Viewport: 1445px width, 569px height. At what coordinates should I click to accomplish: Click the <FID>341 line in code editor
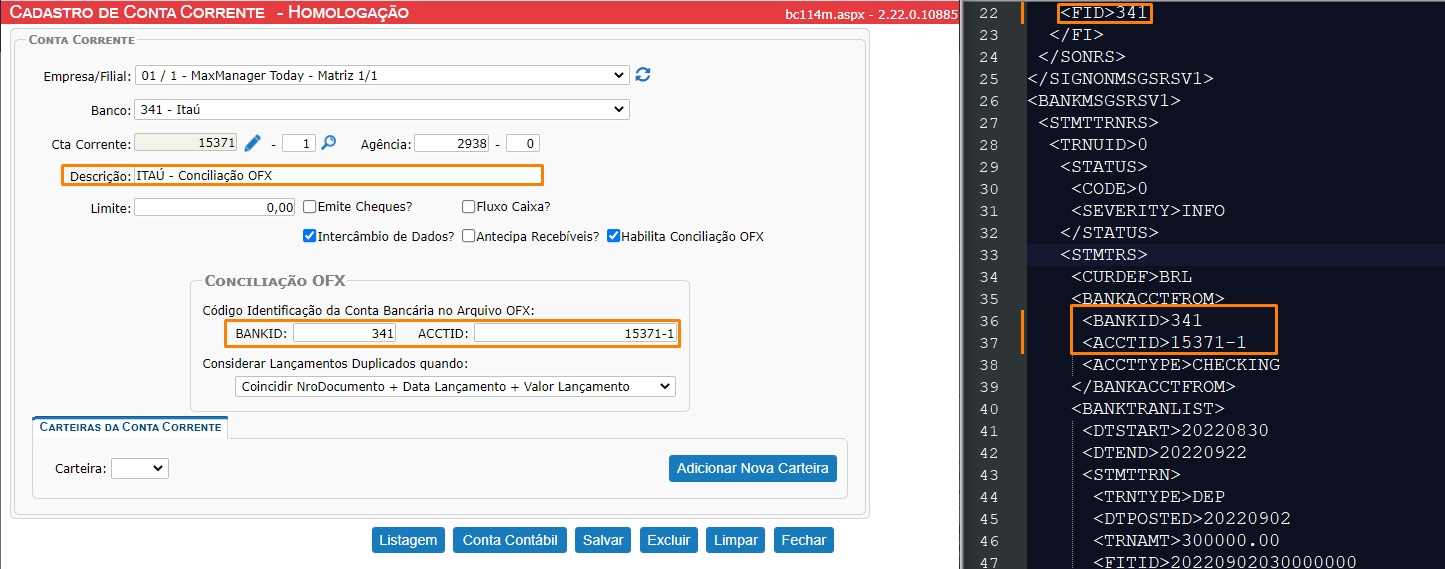1104,13
